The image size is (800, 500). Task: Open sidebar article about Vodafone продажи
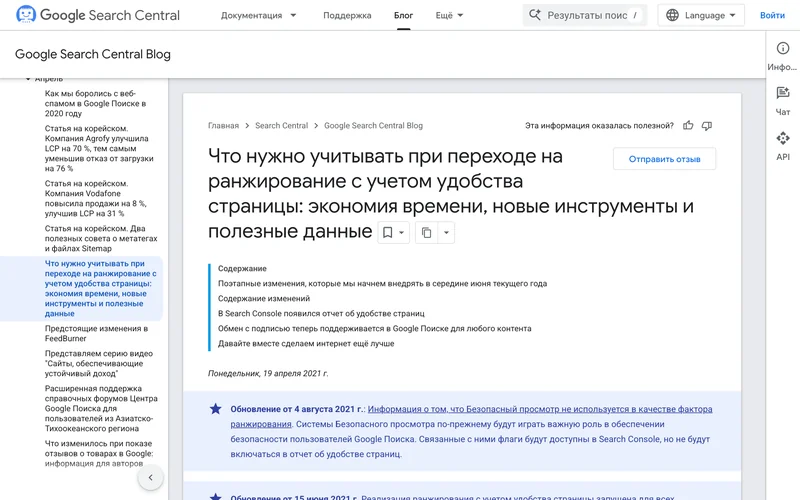[95, 198]
